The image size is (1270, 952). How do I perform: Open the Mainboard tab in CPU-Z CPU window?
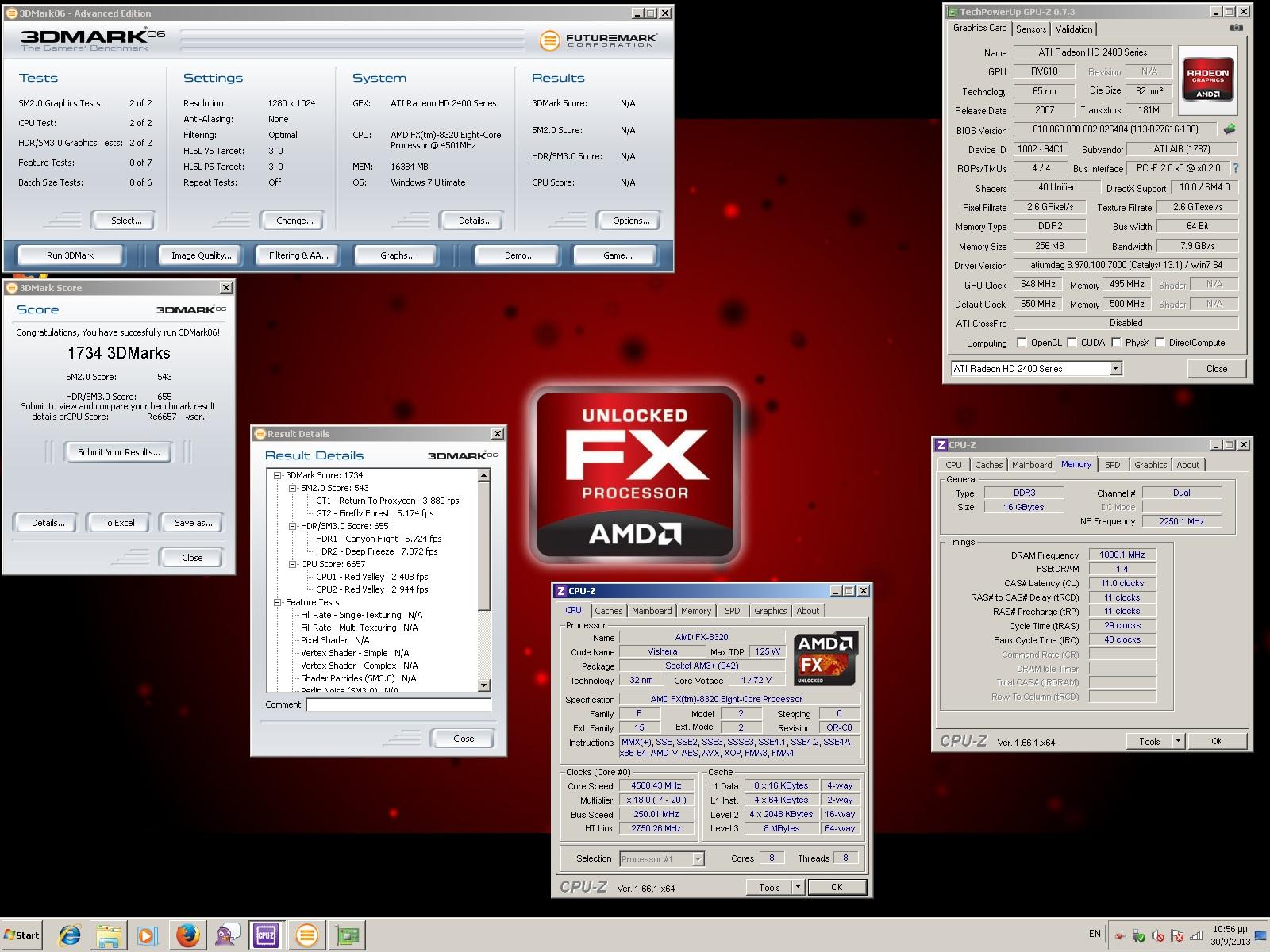click(x=652, y=611)
